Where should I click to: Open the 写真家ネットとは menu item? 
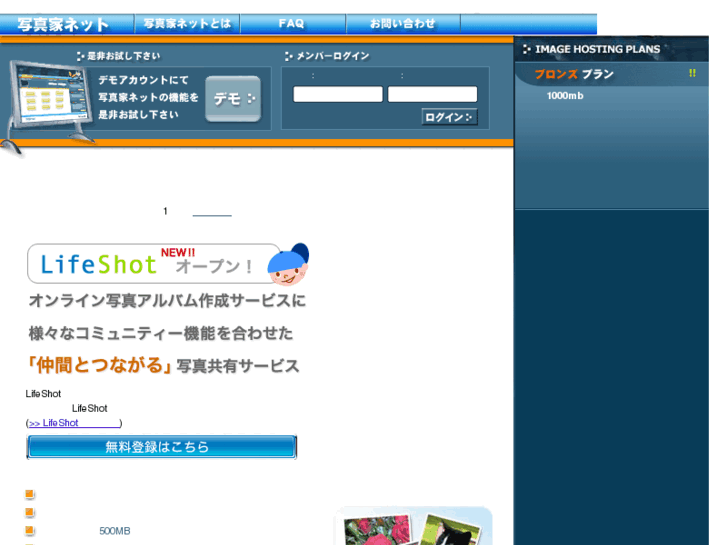tap(187, 24)
